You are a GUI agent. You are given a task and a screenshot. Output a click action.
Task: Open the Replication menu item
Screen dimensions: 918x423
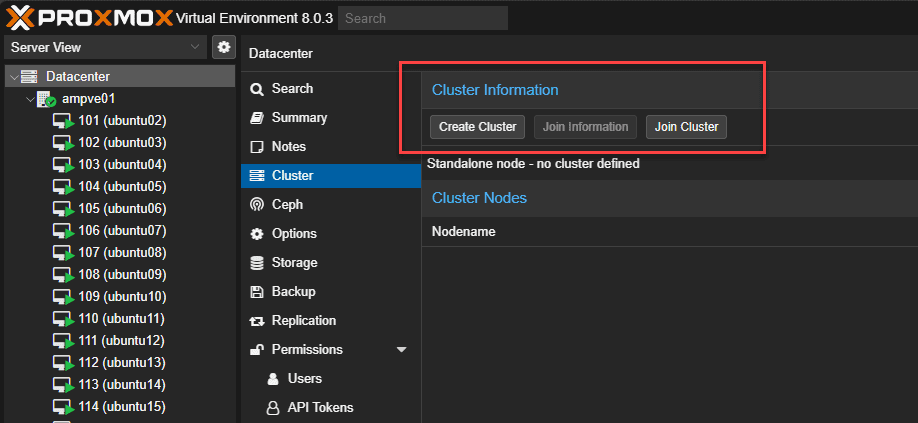[x=331, y=321]
